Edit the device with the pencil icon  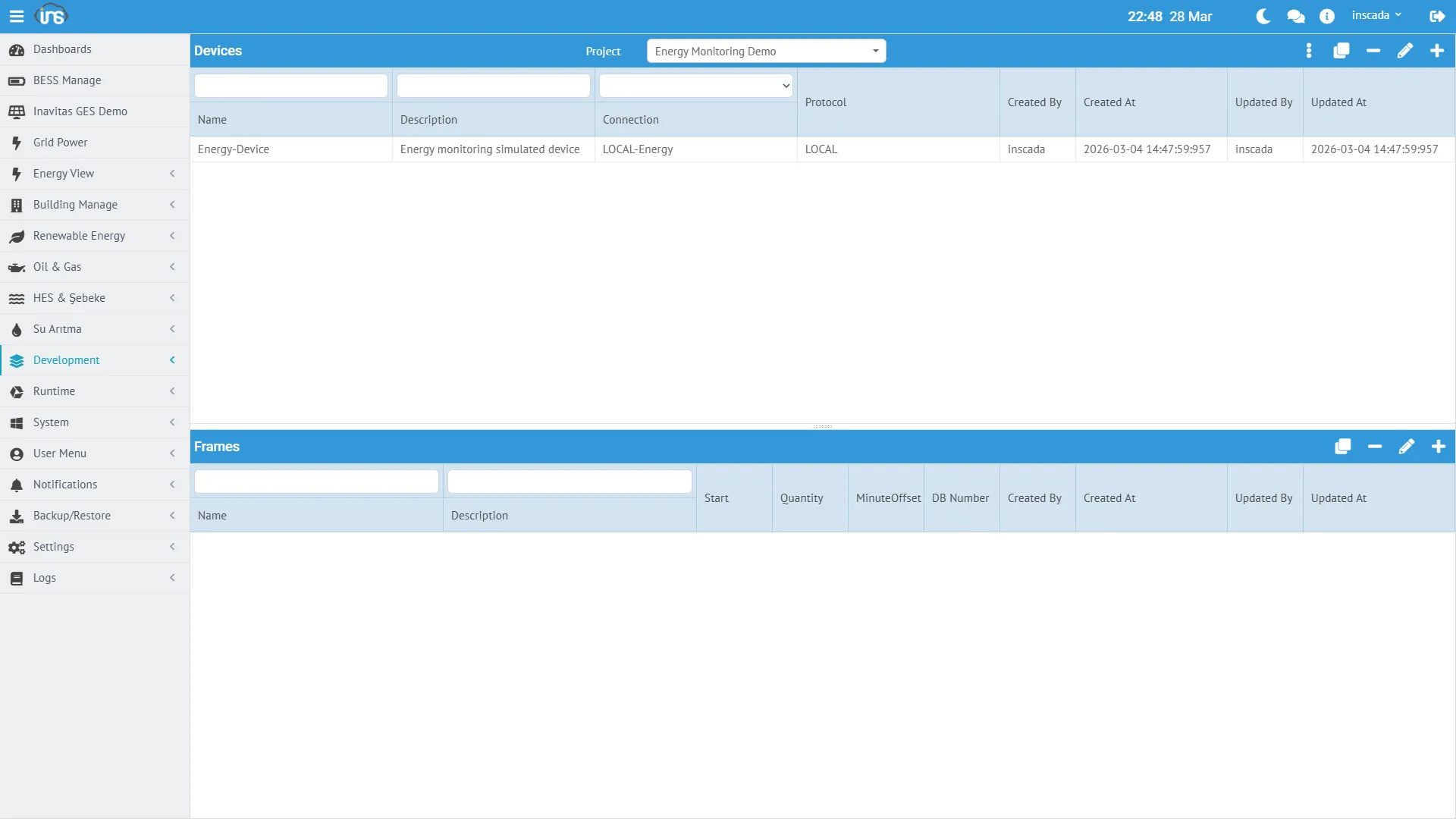tap(1405, 51)
